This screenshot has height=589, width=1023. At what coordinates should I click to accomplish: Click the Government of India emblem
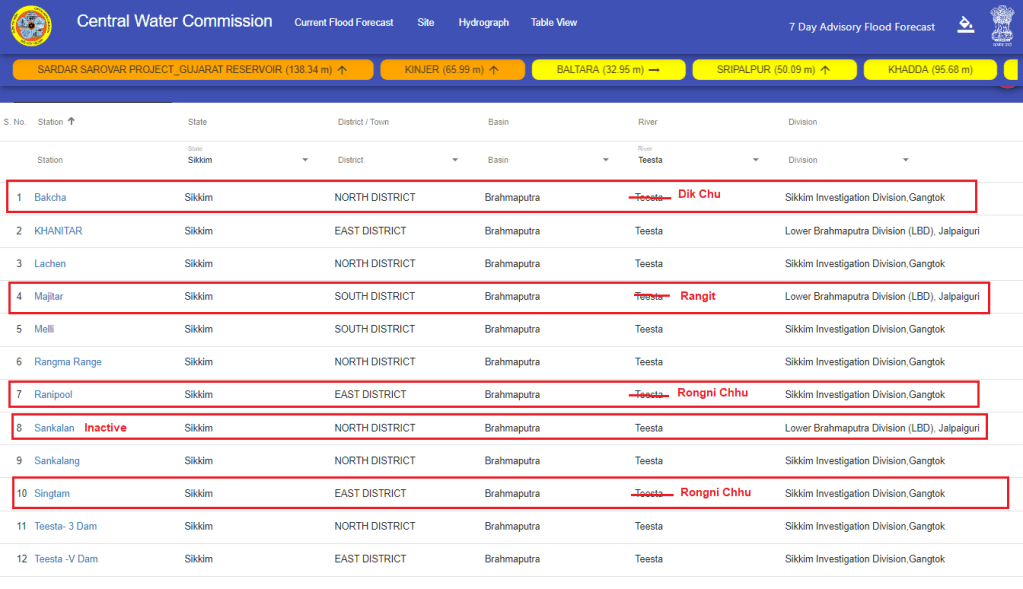[x=1001, y=24]
